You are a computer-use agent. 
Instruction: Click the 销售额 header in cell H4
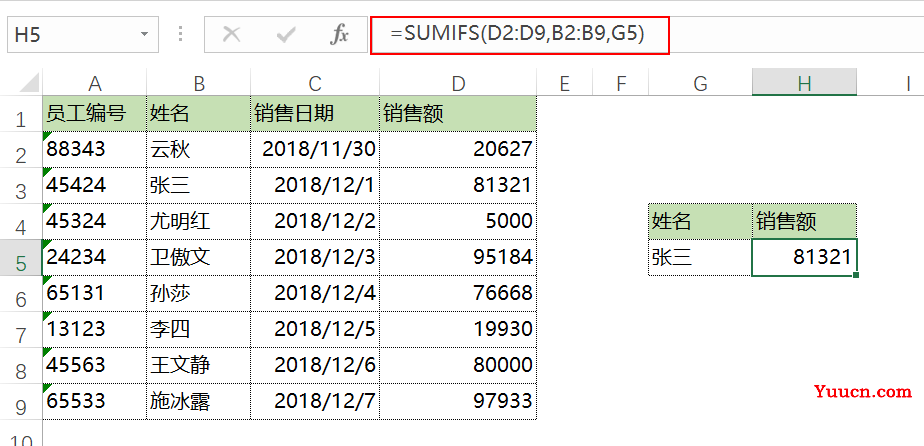[x=804, y=222]
